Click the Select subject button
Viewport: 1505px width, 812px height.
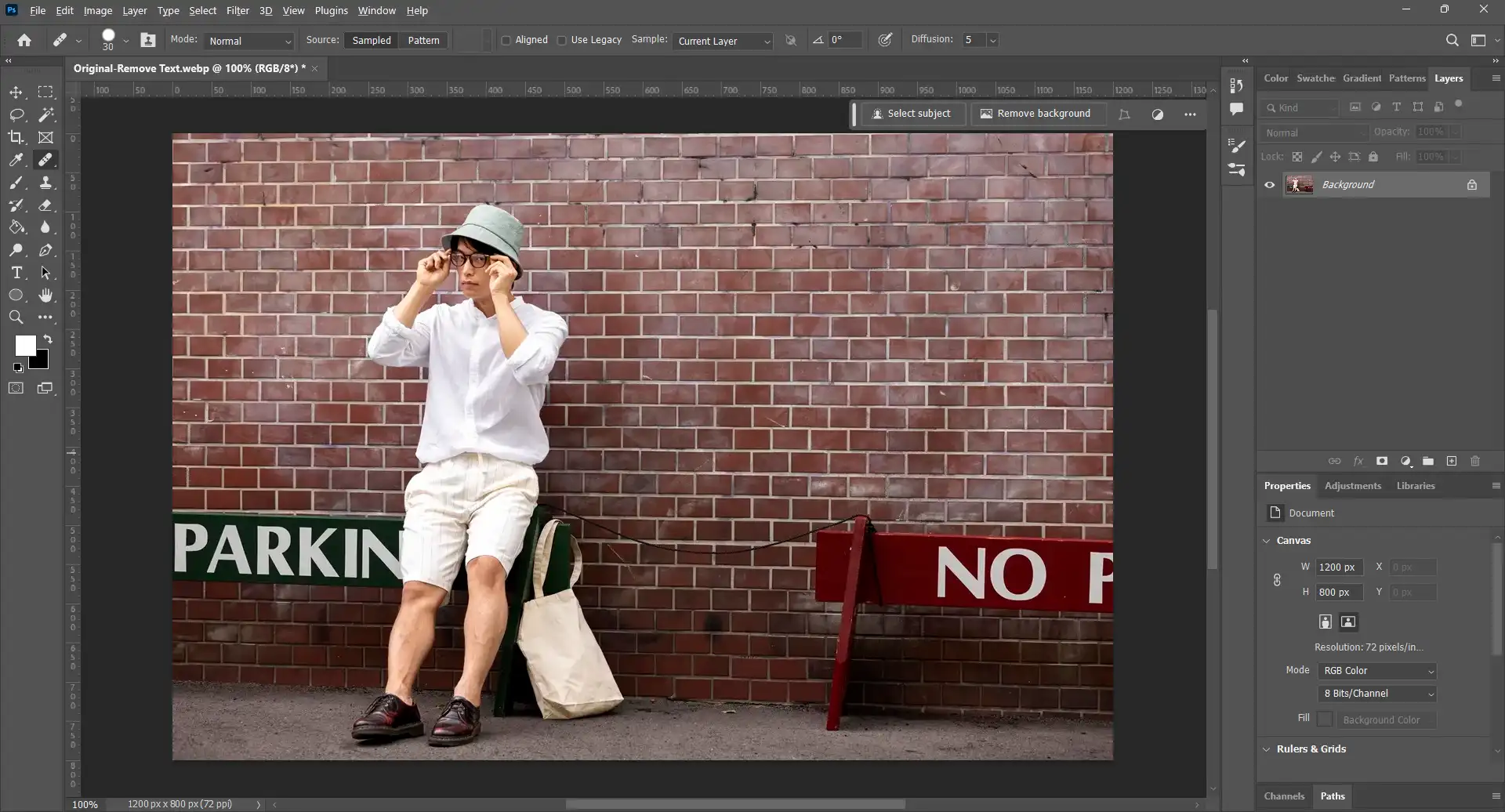(x=912, y=114)
